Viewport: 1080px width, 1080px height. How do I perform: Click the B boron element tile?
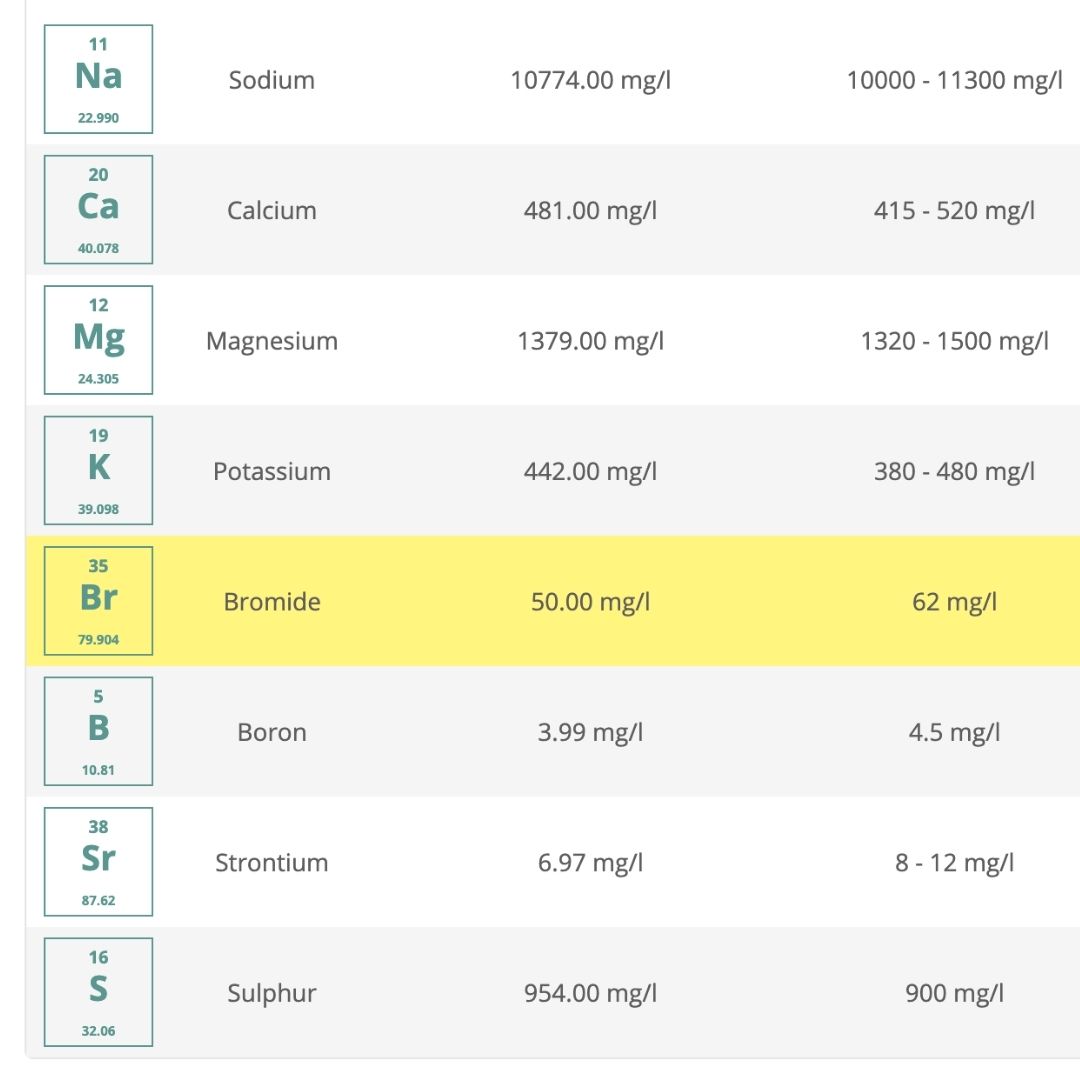pos(98,732)
